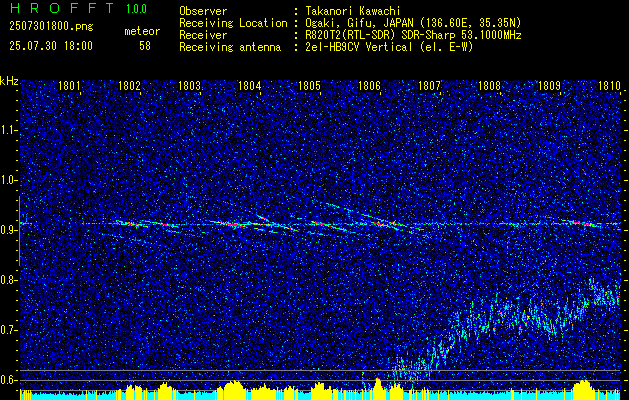Click the Observer label
The width and height of the screenshot is (629, 400).
point(203,11)
